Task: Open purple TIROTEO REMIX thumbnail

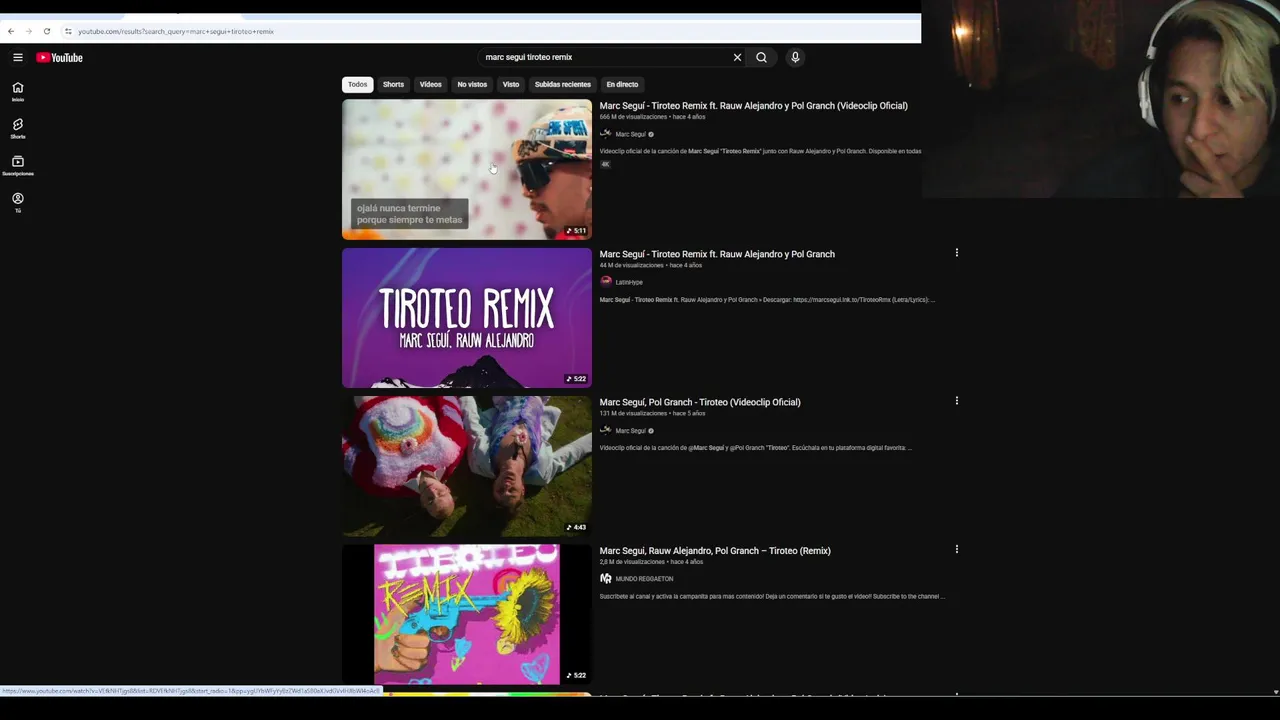Action: coord(467,318)
